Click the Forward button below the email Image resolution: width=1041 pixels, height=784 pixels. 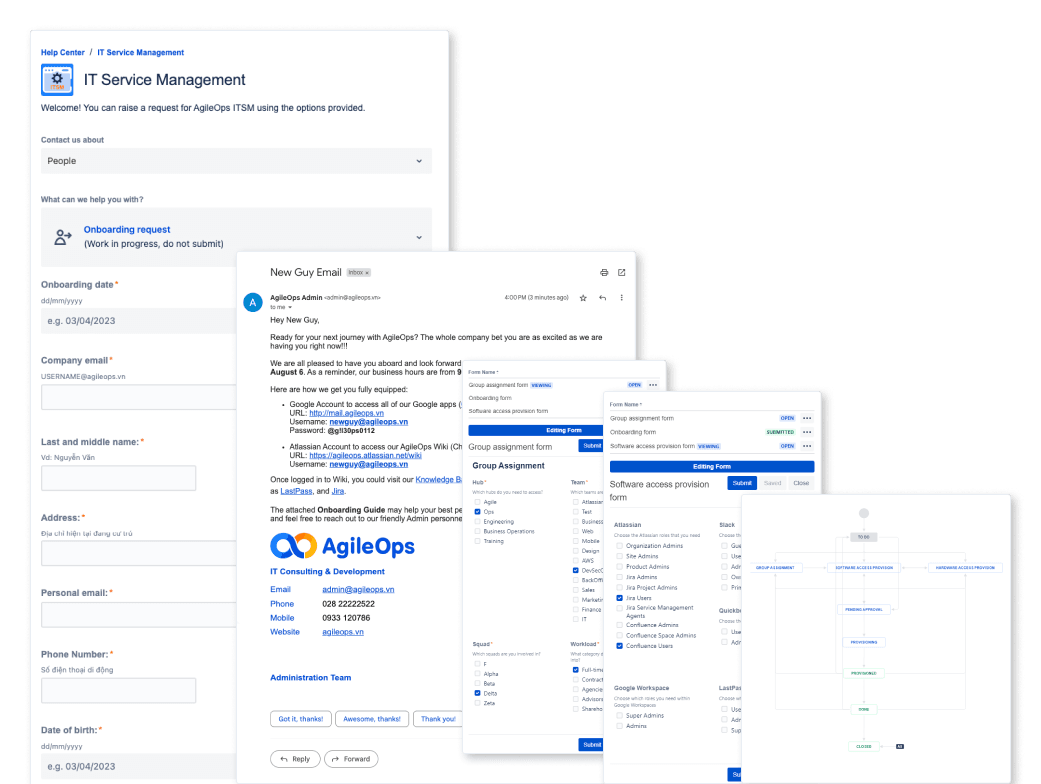(x=351, y=759)
